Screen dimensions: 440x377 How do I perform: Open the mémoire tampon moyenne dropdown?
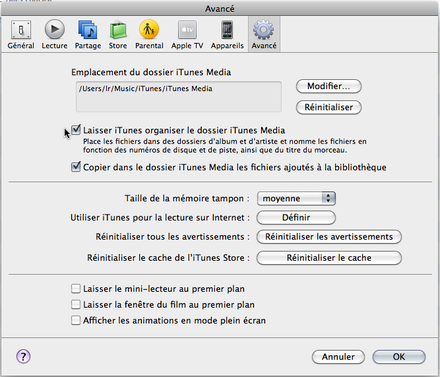click(x=296, y=198)
